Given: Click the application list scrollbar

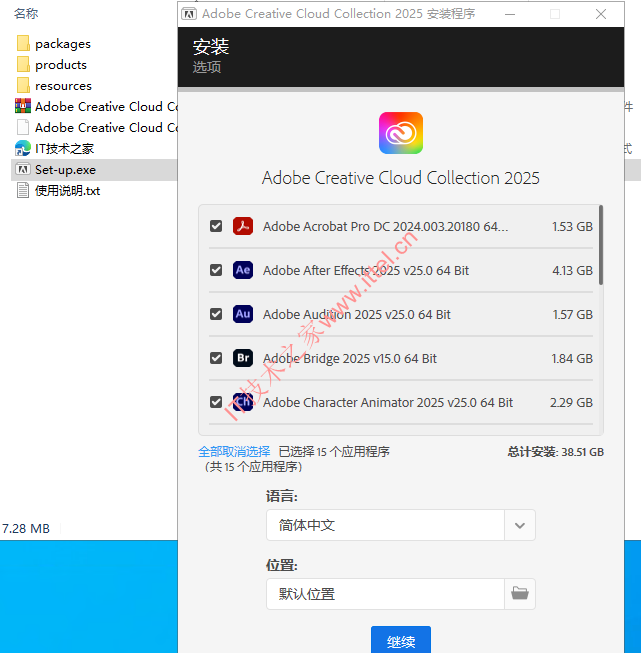Looking at the screenshot, I should 601,245.
